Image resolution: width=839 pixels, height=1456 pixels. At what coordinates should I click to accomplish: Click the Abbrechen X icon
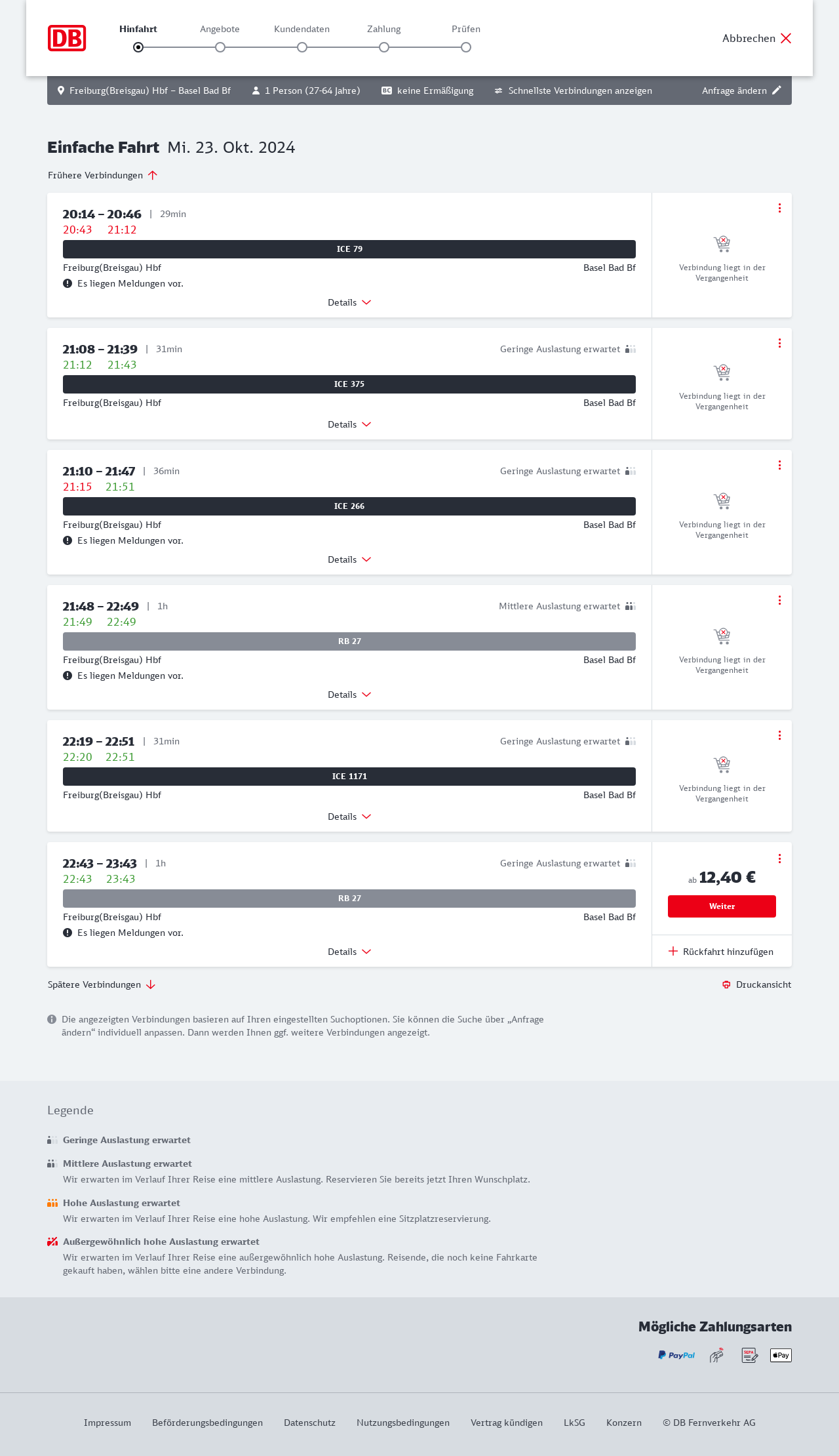[786, 38]
